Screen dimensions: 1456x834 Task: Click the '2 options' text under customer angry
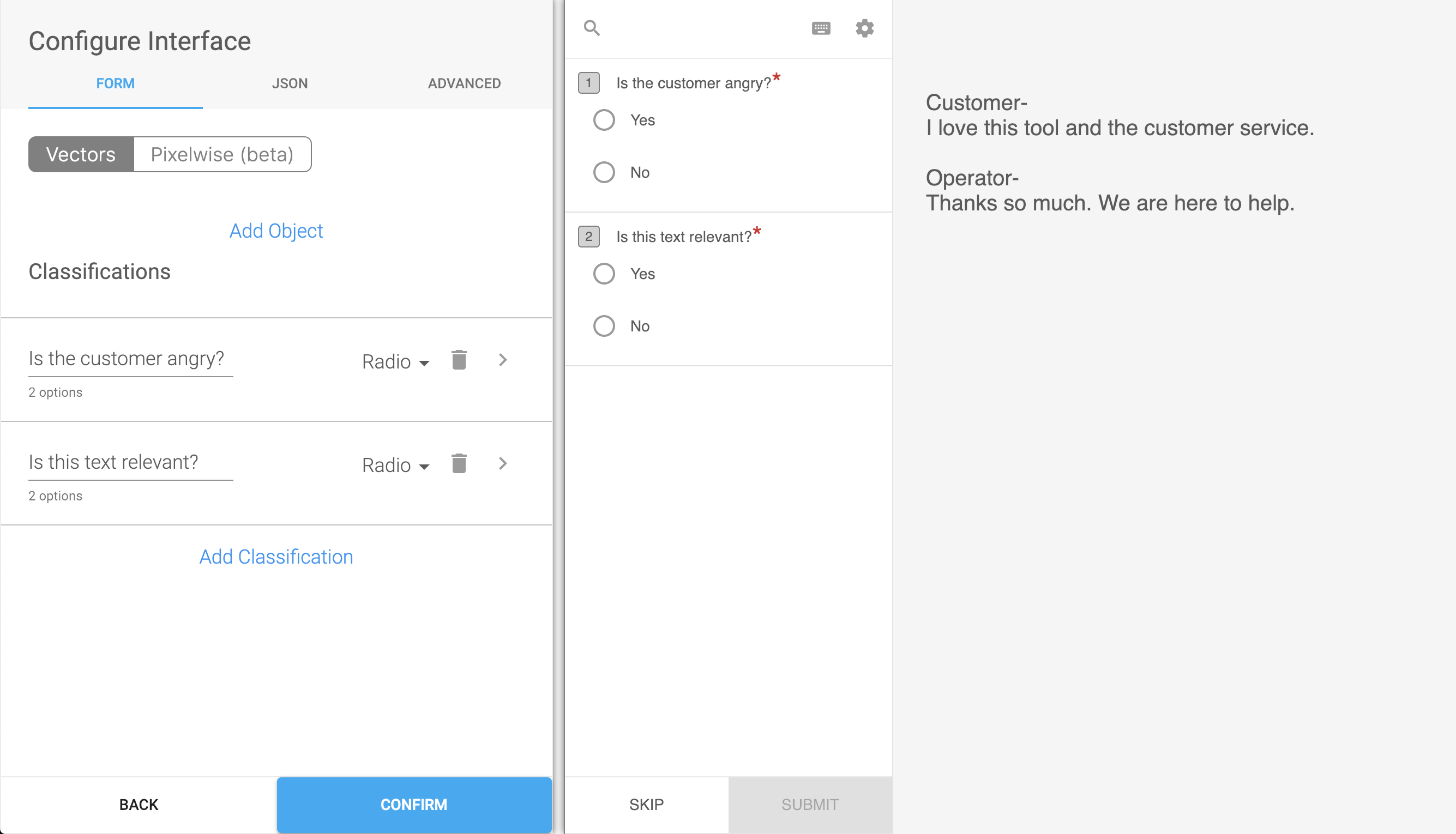(56, 392)
